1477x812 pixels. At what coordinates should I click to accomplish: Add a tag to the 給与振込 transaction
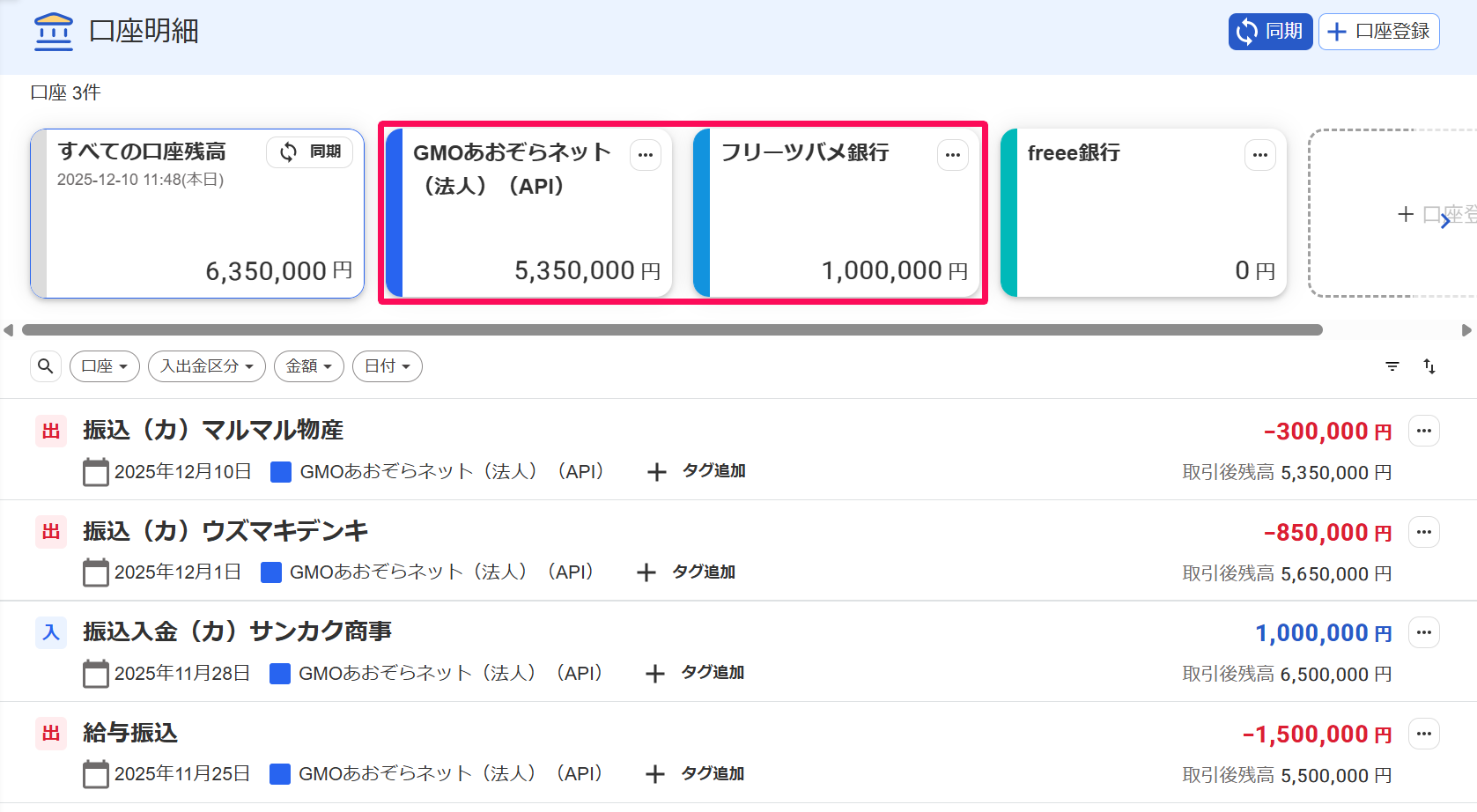[x=695, y=774]
